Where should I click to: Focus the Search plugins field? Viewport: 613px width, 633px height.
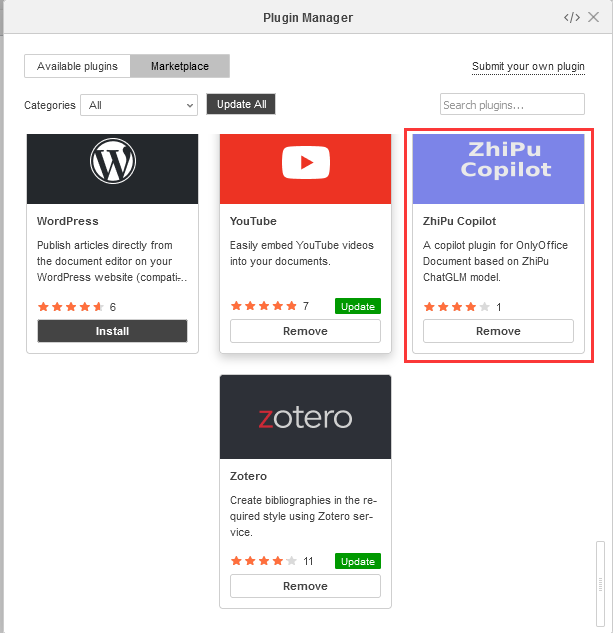coord(512,105)
